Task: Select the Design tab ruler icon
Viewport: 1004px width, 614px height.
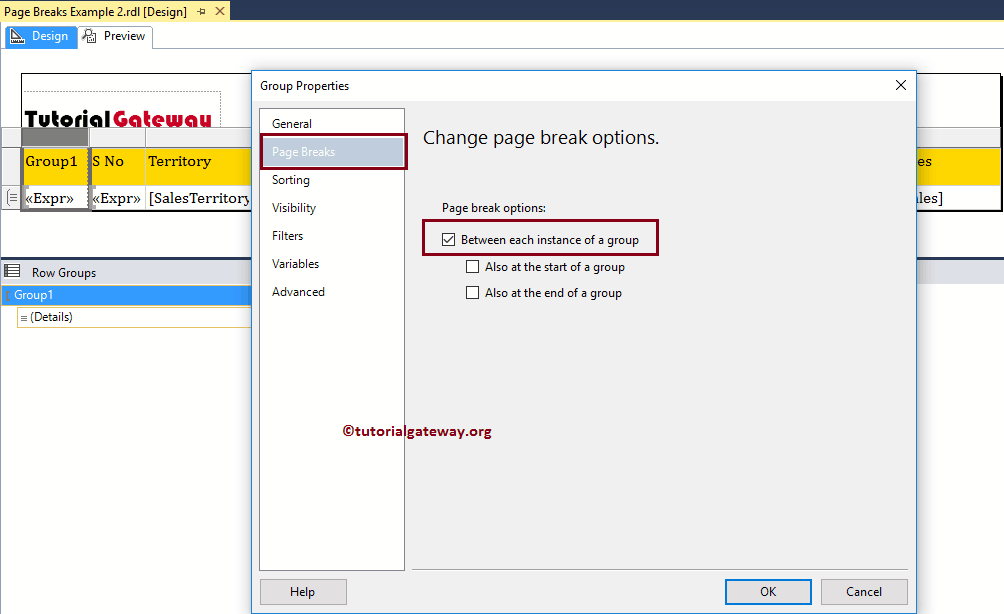Action: pyautogui.click(x=18, y=36)
